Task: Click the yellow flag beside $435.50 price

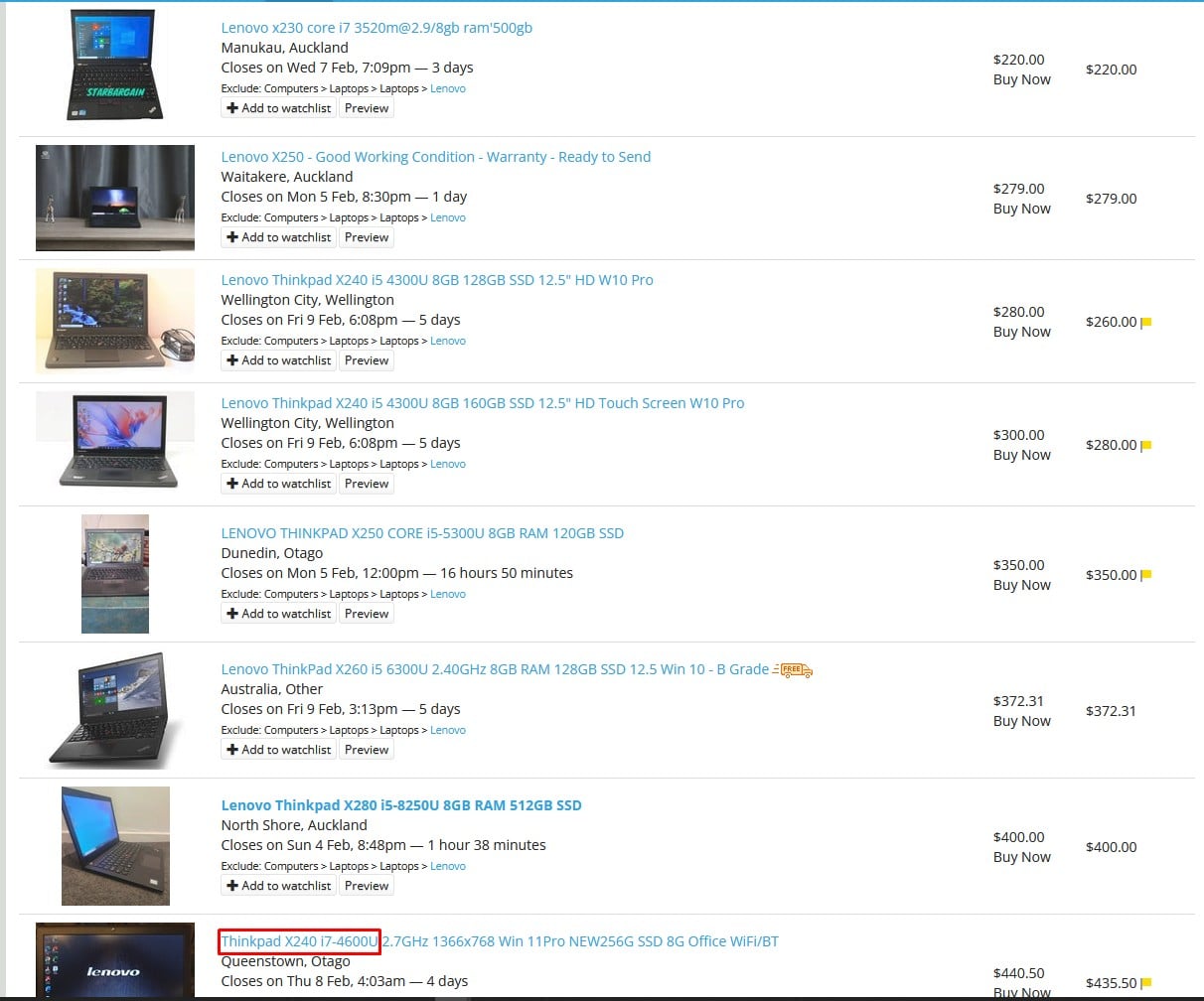Action: [1145, 983]
